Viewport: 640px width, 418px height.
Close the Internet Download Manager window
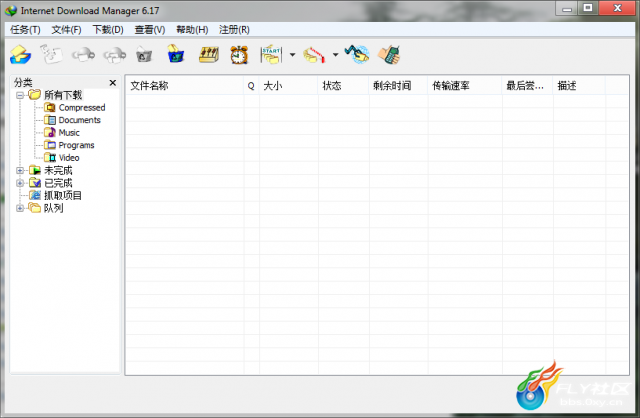(x=617, y=8)
